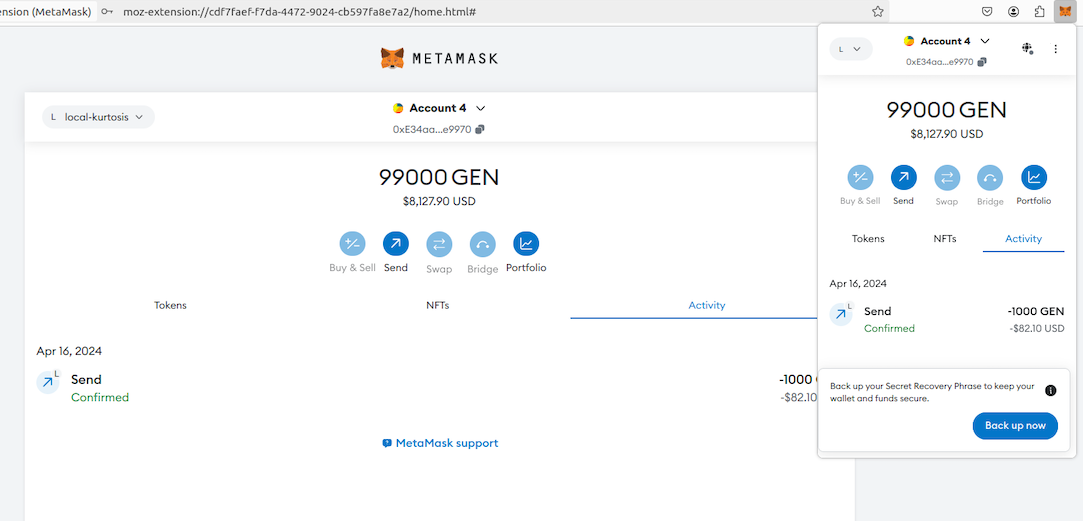Viewport: 1083px width, 521px height.
Task: Click Swap icon in popup
Action: pyautogui.click(x=947, y=178)
